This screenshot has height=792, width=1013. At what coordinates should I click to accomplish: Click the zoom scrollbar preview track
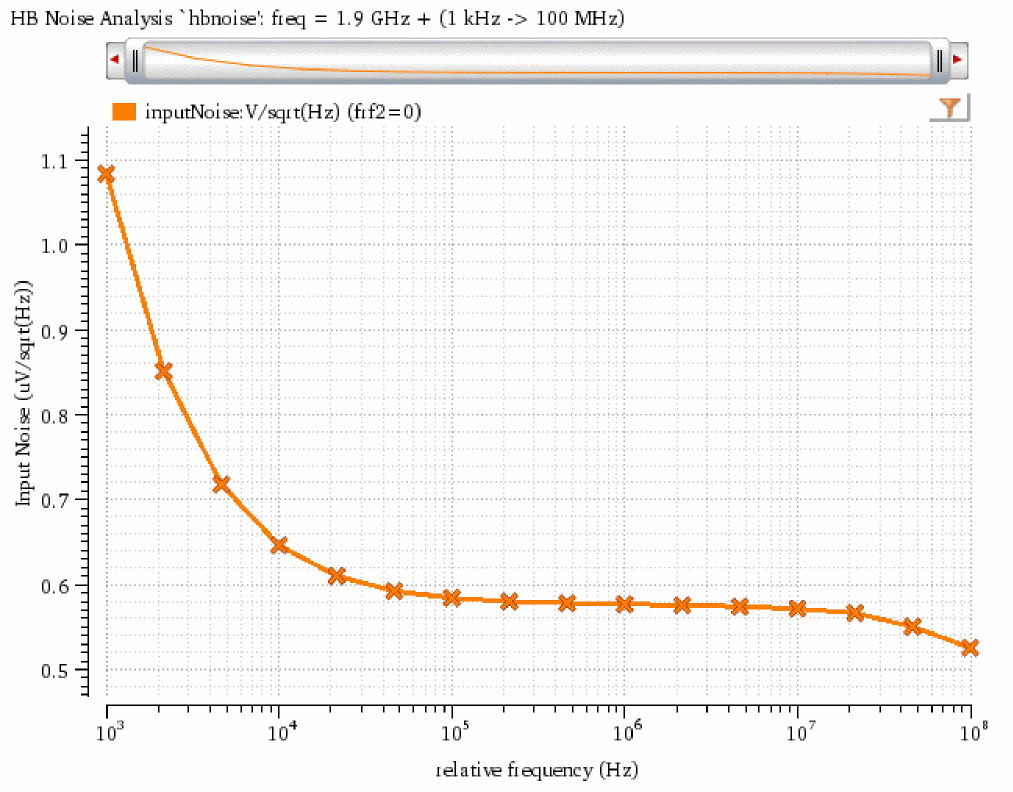point(537,61)
